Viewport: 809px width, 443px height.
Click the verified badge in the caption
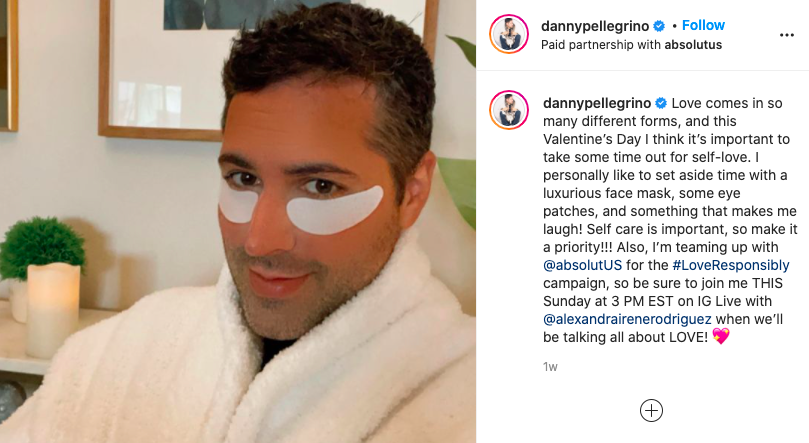tap(661, 103)
